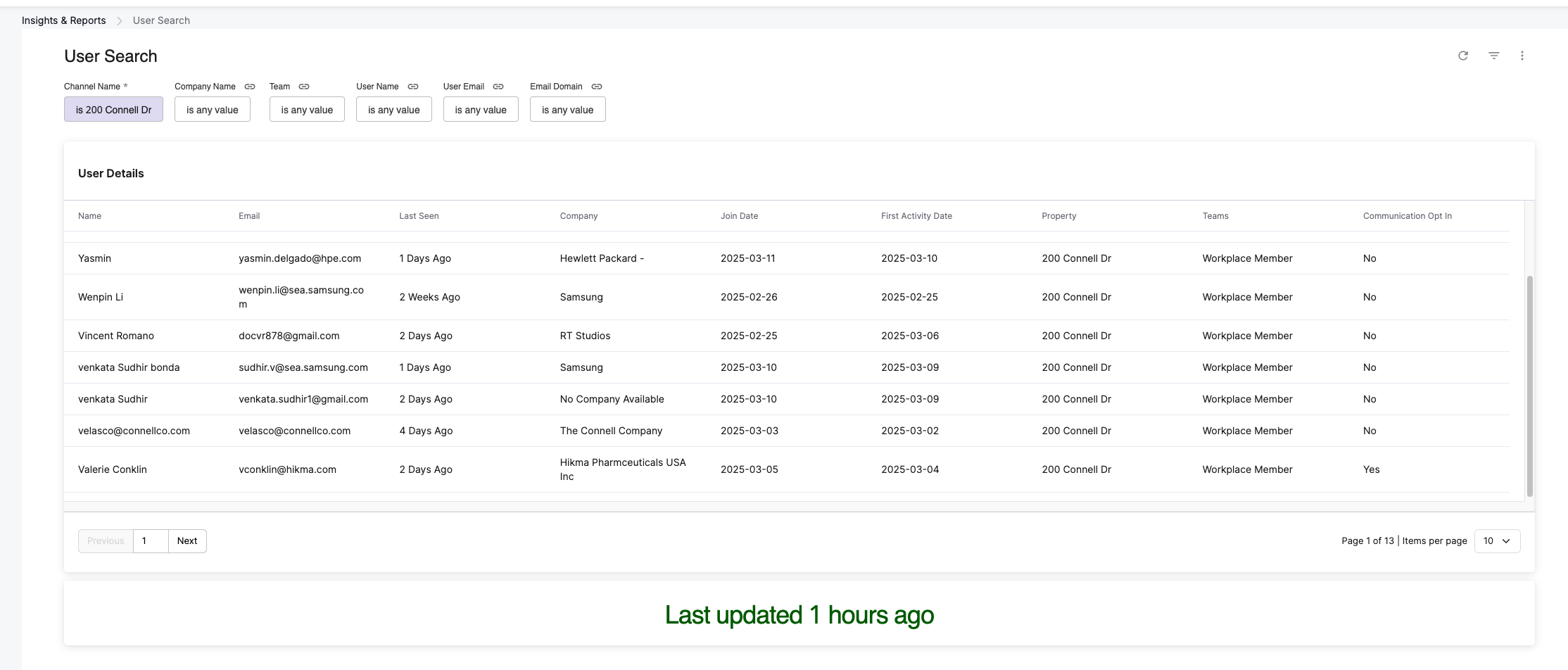
Task: Sort by First Activity Date column header
Action: point(916,216)
